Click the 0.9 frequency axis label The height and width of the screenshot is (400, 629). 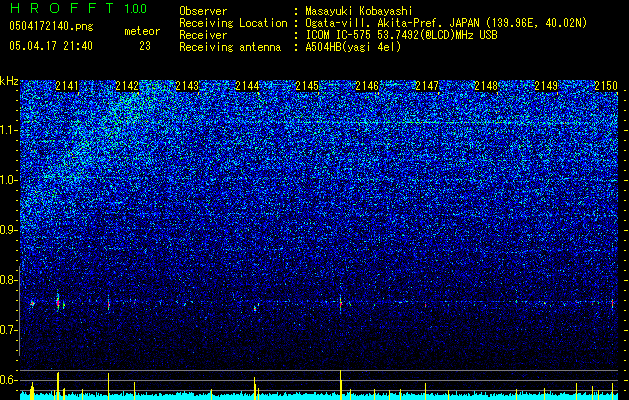coord(9,230)
